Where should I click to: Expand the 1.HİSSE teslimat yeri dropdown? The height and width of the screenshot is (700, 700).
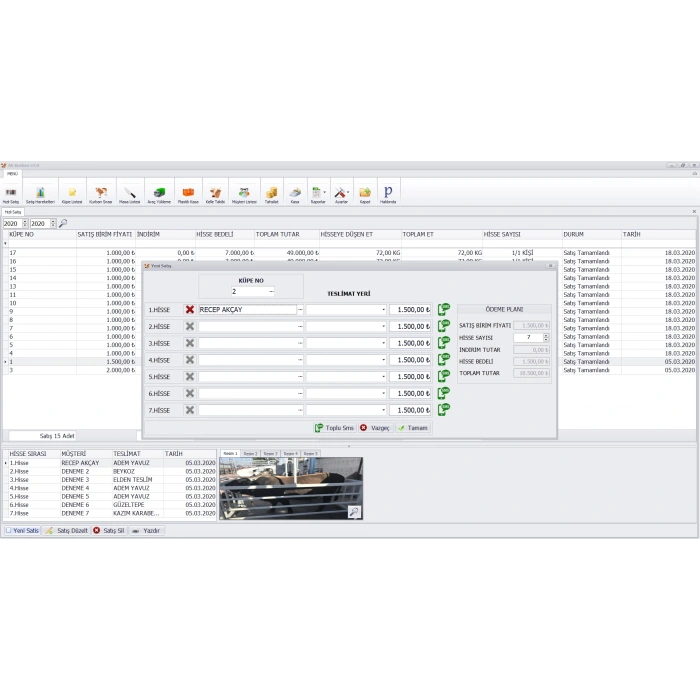tap(383, 310)
